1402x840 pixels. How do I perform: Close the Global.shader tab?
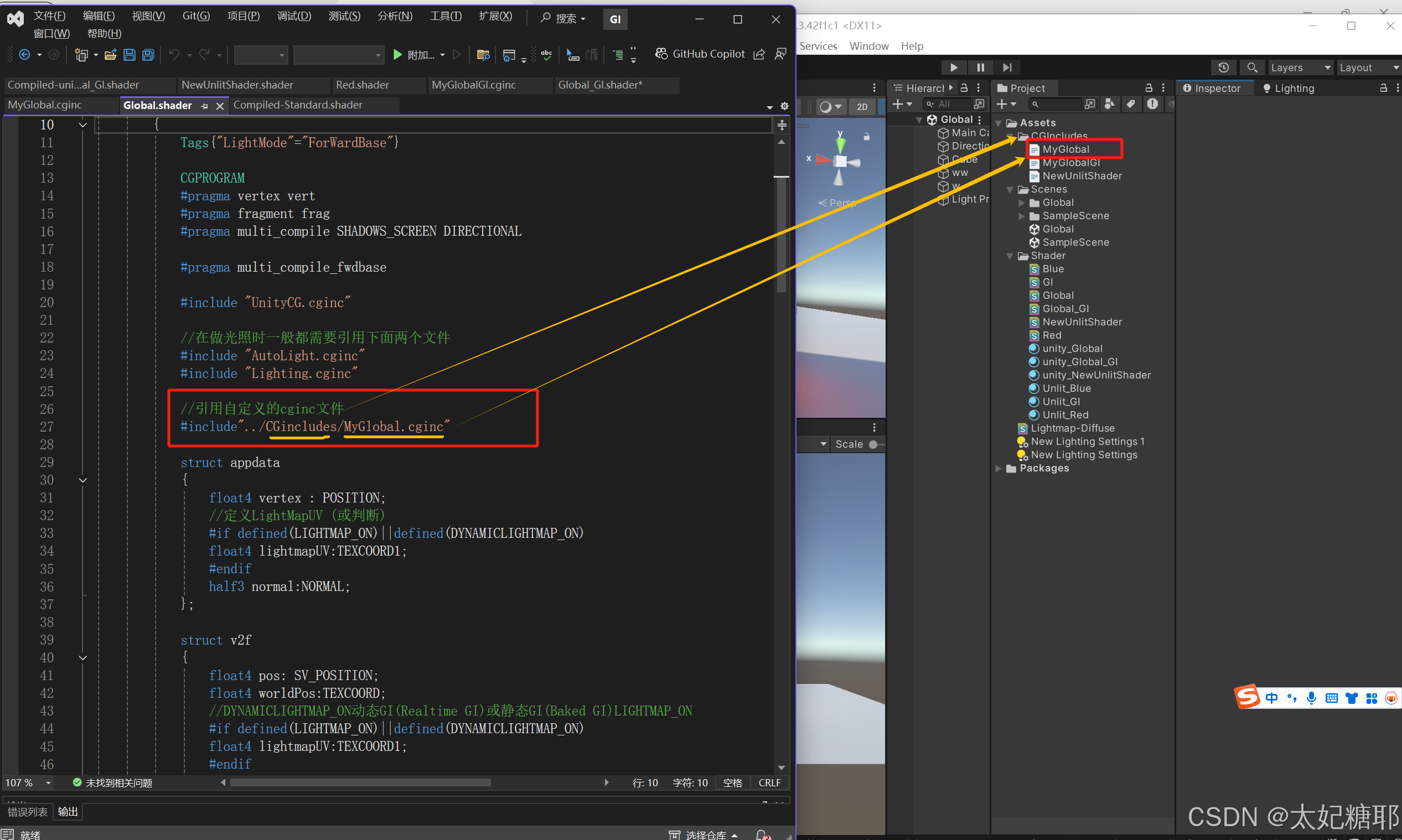[x=220, y=106]
